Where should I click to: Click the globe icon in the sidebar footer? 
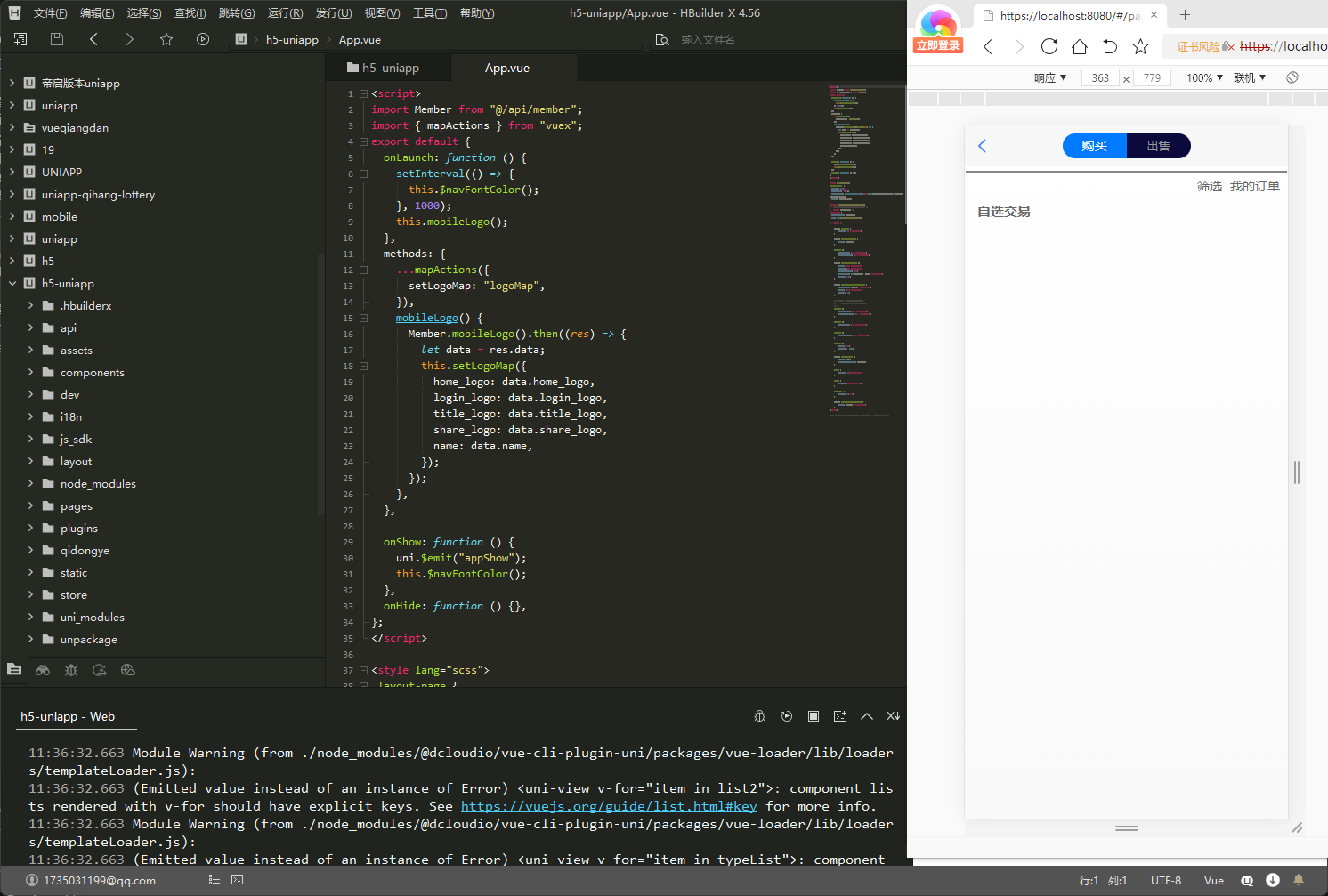(128, 670)
